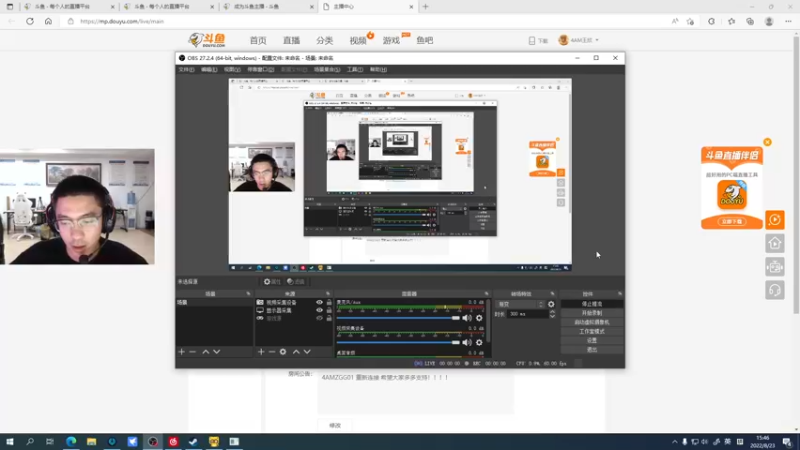Click the 工作室模式 button in OBS
The image size is (800, 450).
coord(592,332)
